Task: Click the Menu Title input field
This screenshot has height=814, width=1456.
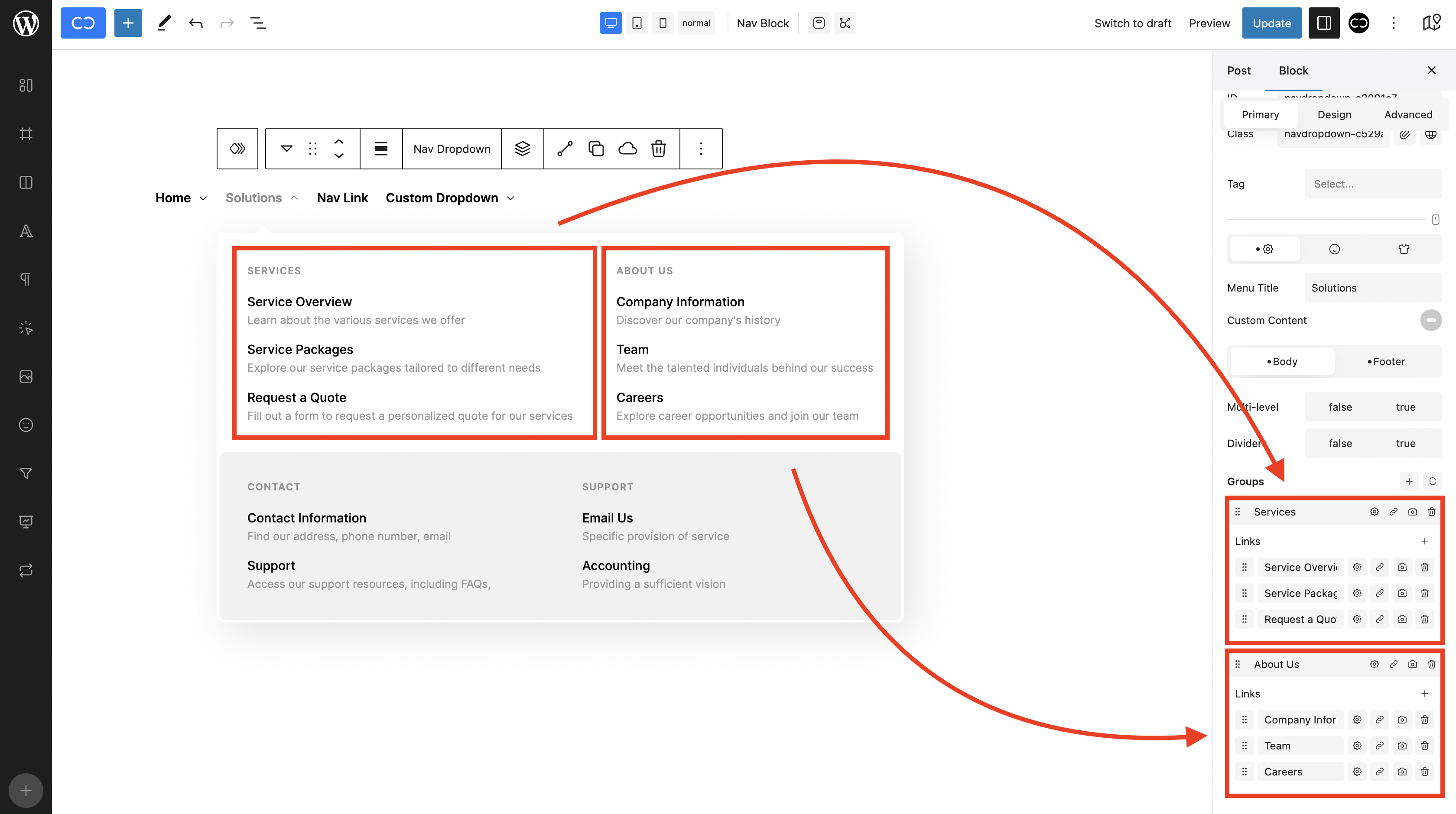Action: pyautogui.click(x=1372, y=288)
